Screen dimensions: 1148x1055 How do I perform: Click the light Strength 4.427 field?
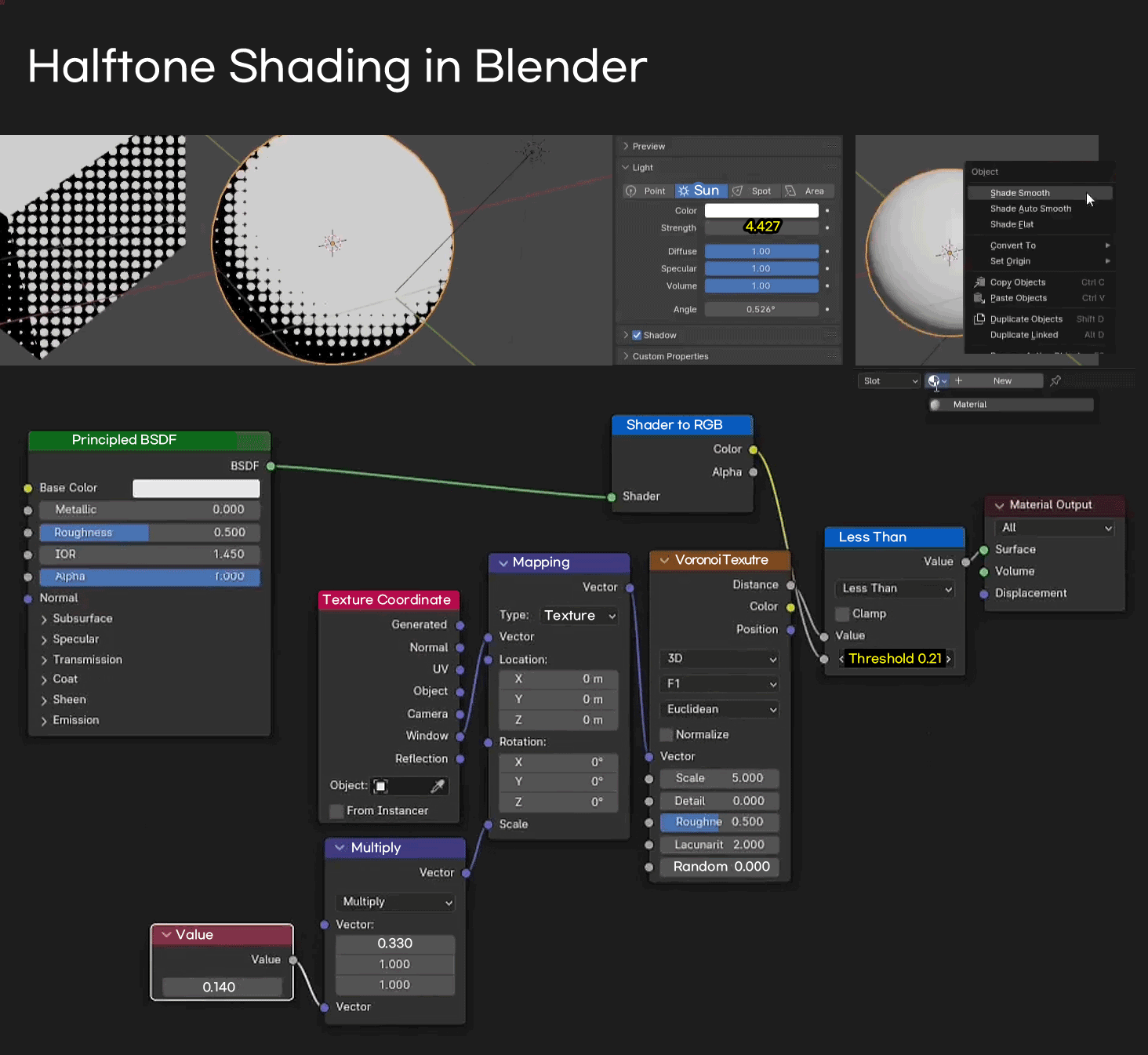[761, 227]
